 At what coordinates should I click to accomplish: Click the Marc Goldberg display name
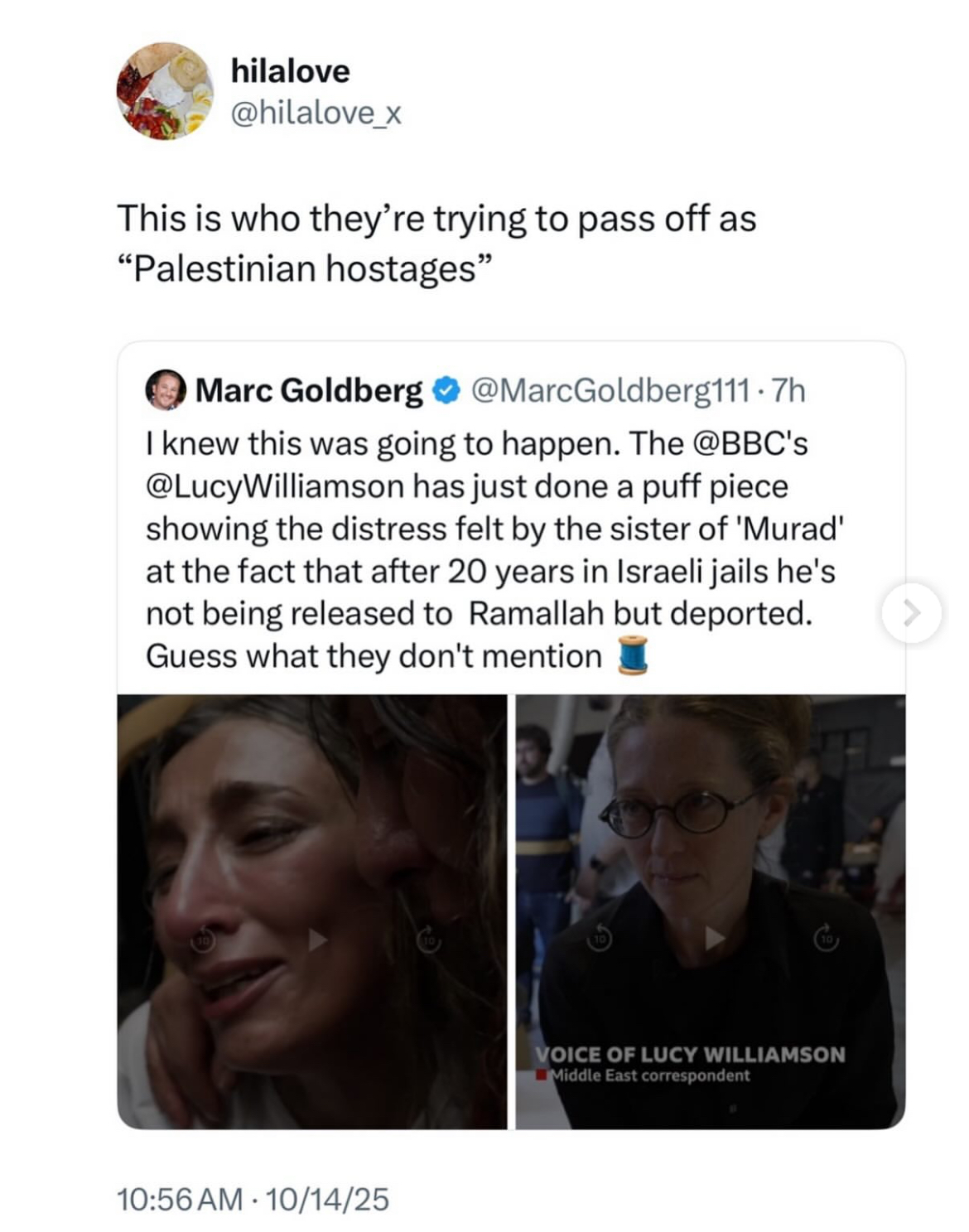pyautogui.click(x=309, y=389)
